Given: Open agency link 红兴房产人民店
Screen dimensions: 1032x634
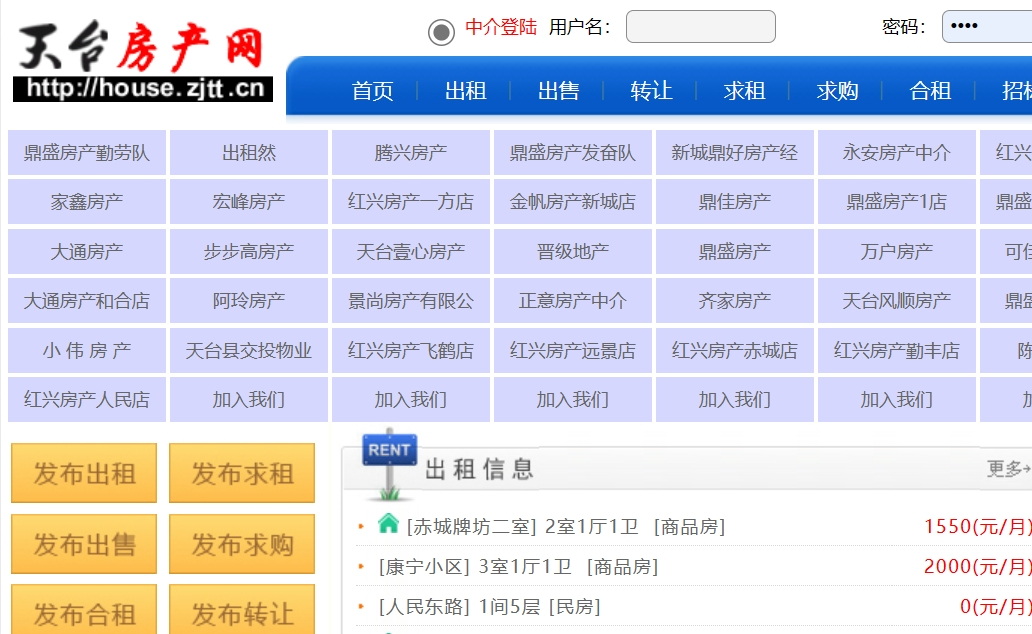Looking at the screenshot, I should click(x=87, y=400).
